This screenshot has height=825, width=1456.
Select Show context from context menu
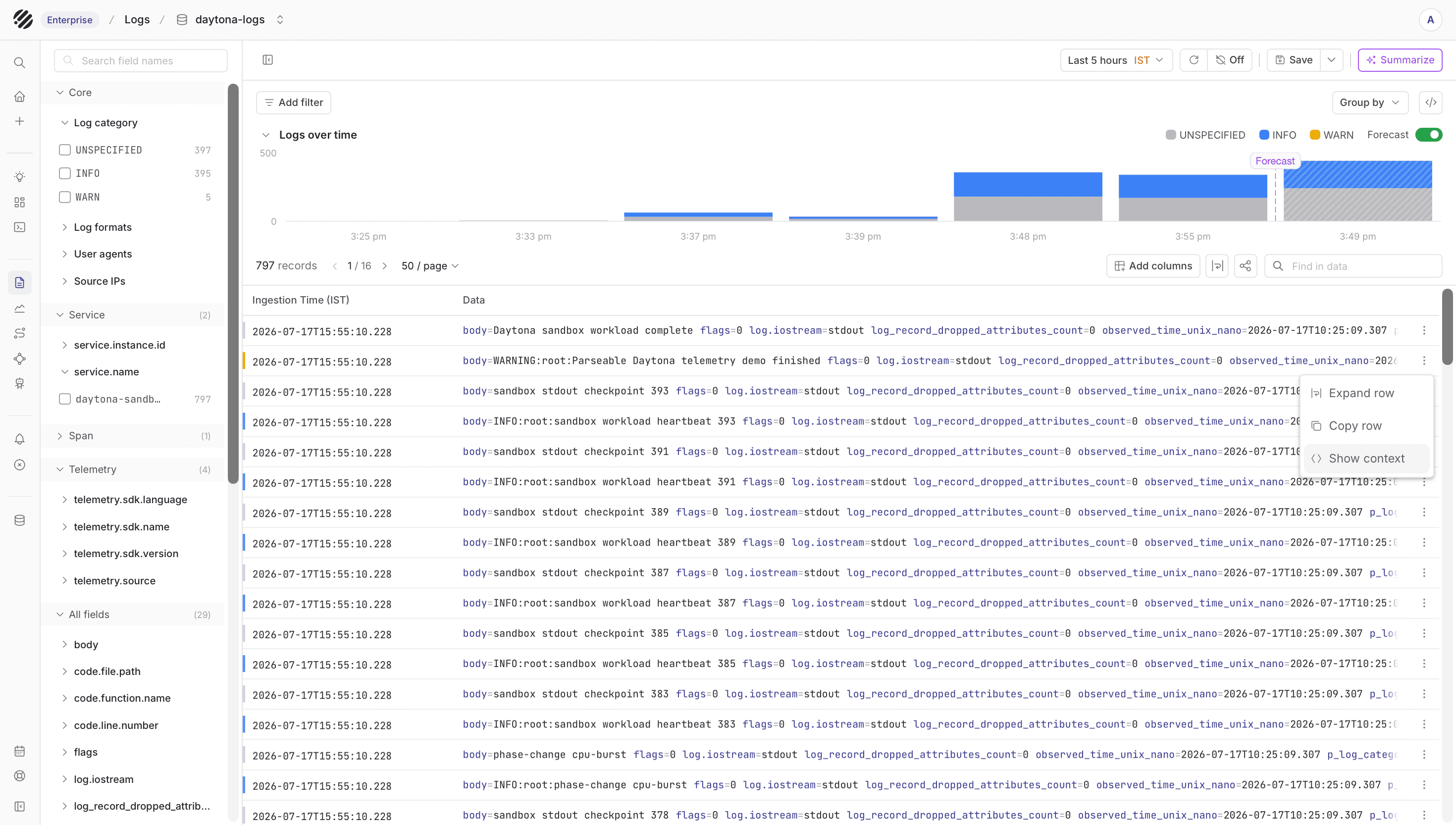point(1366,459)
